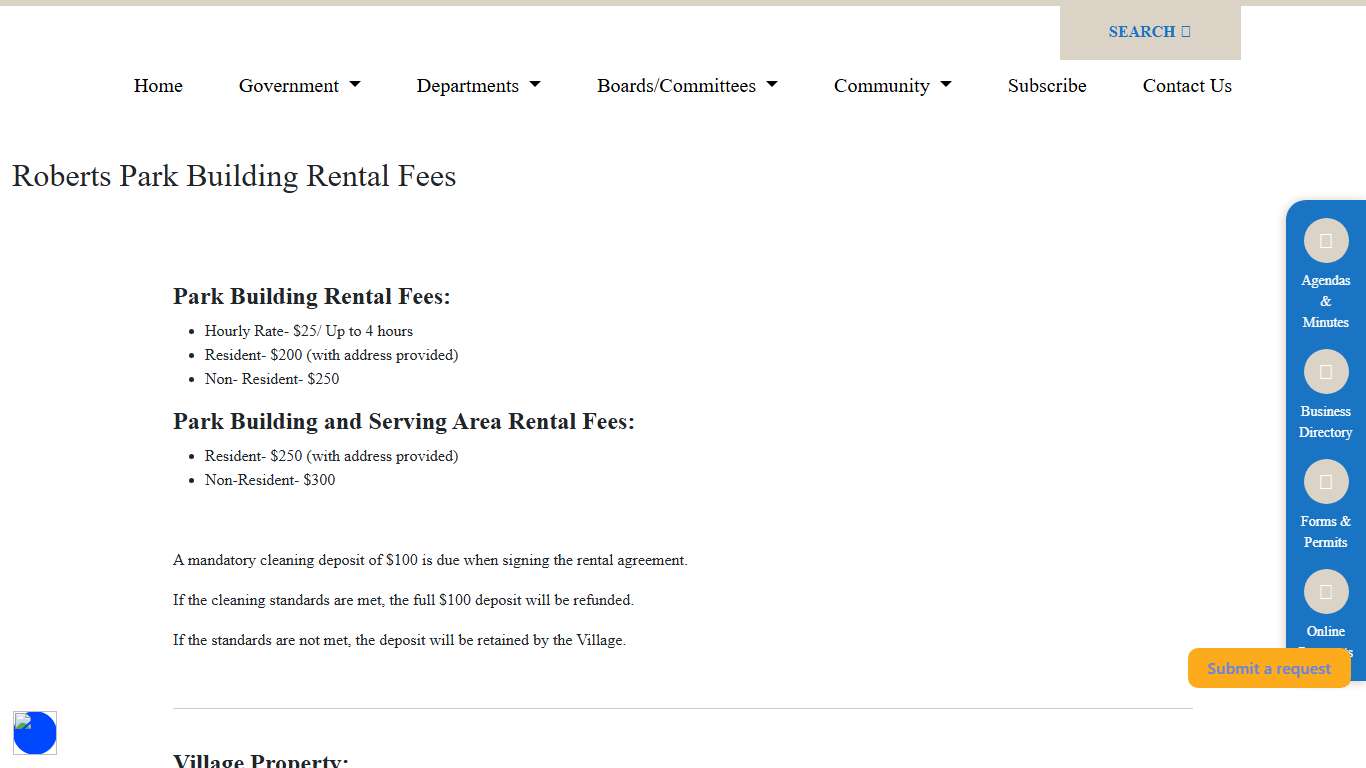Open the fourth circular quick-link icon
Viewport: 1366px width, 768px height.
point(1325,591)
